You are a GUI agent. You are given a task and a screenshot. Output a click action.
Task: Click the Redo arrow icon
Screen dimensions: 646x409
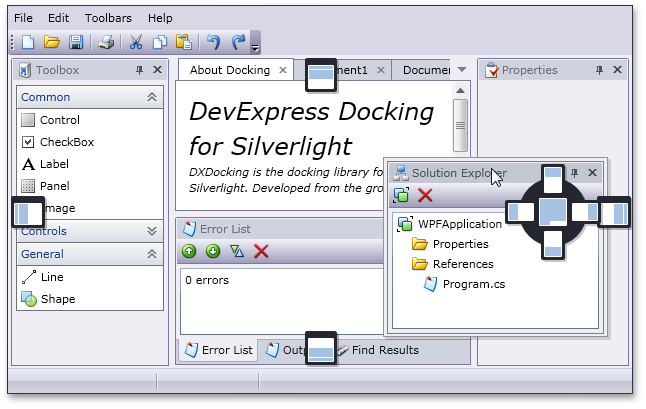(x=238, y=42)
